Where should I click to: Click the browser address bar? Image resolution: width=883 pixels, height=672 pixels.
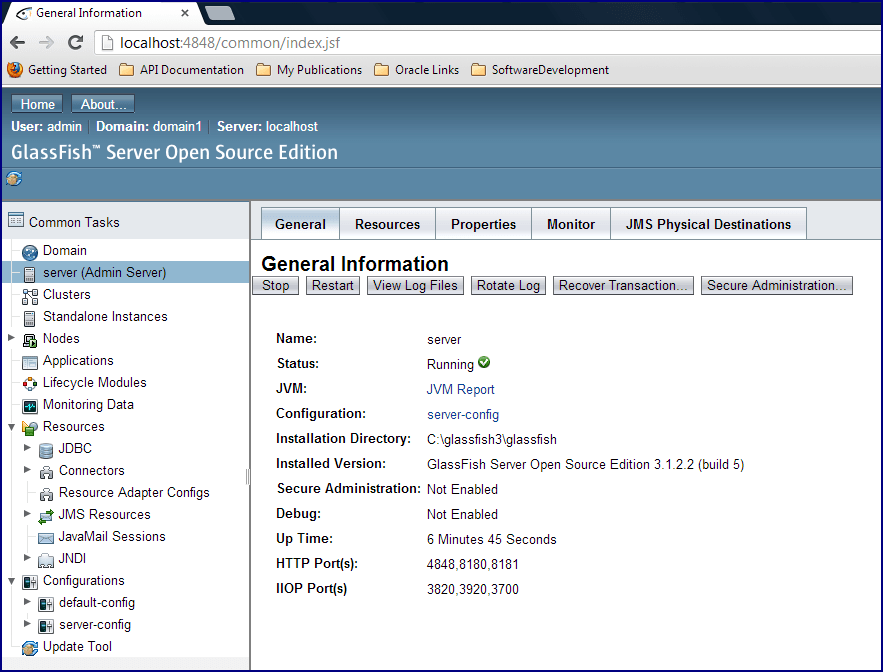click(x=300, y=43)
